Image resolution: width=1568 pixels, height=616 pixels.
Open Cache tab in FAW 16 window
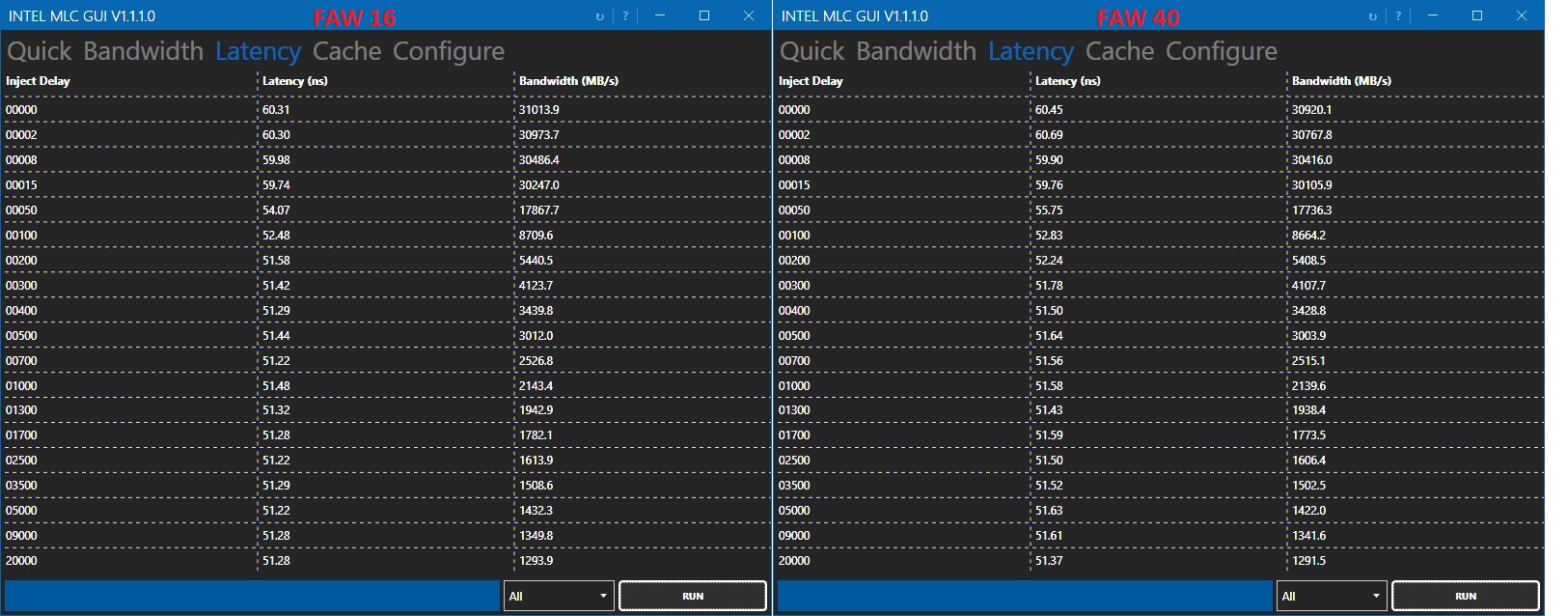[347, 51]
